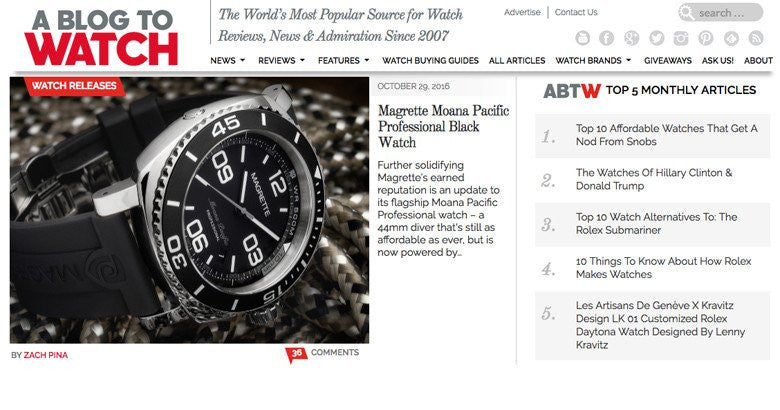Viewport: 780px width, 410px height.
Task: Go to Watch Buying Guides
Action: coord(430,60)
